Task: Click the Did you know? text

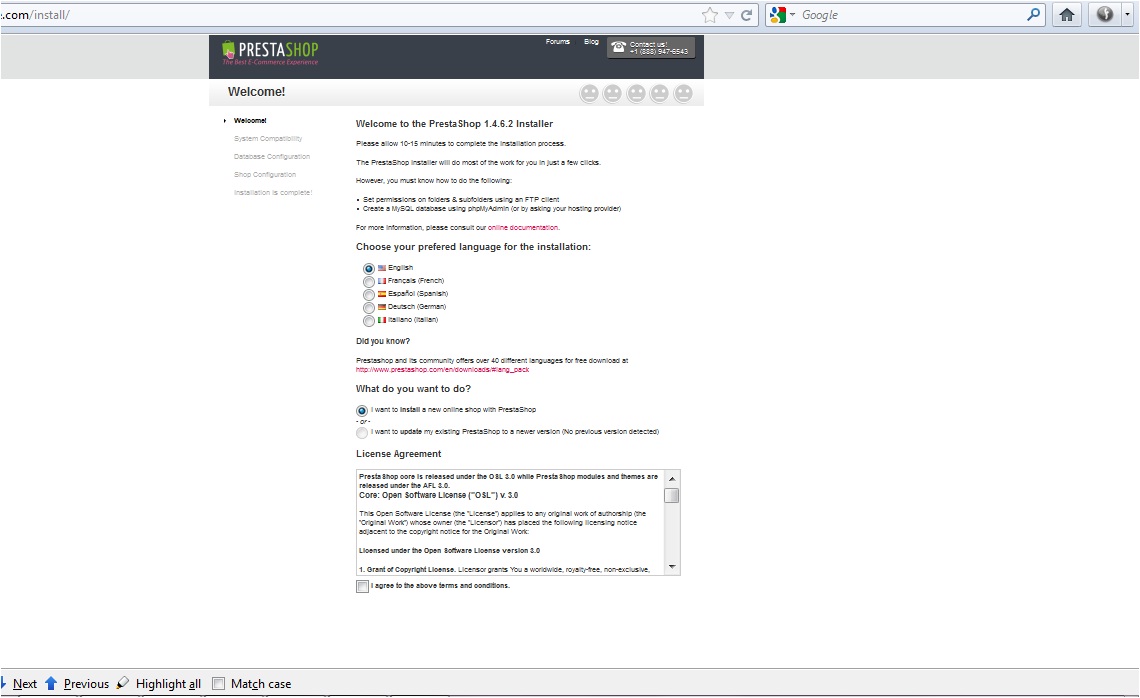Action: (382, 341)
